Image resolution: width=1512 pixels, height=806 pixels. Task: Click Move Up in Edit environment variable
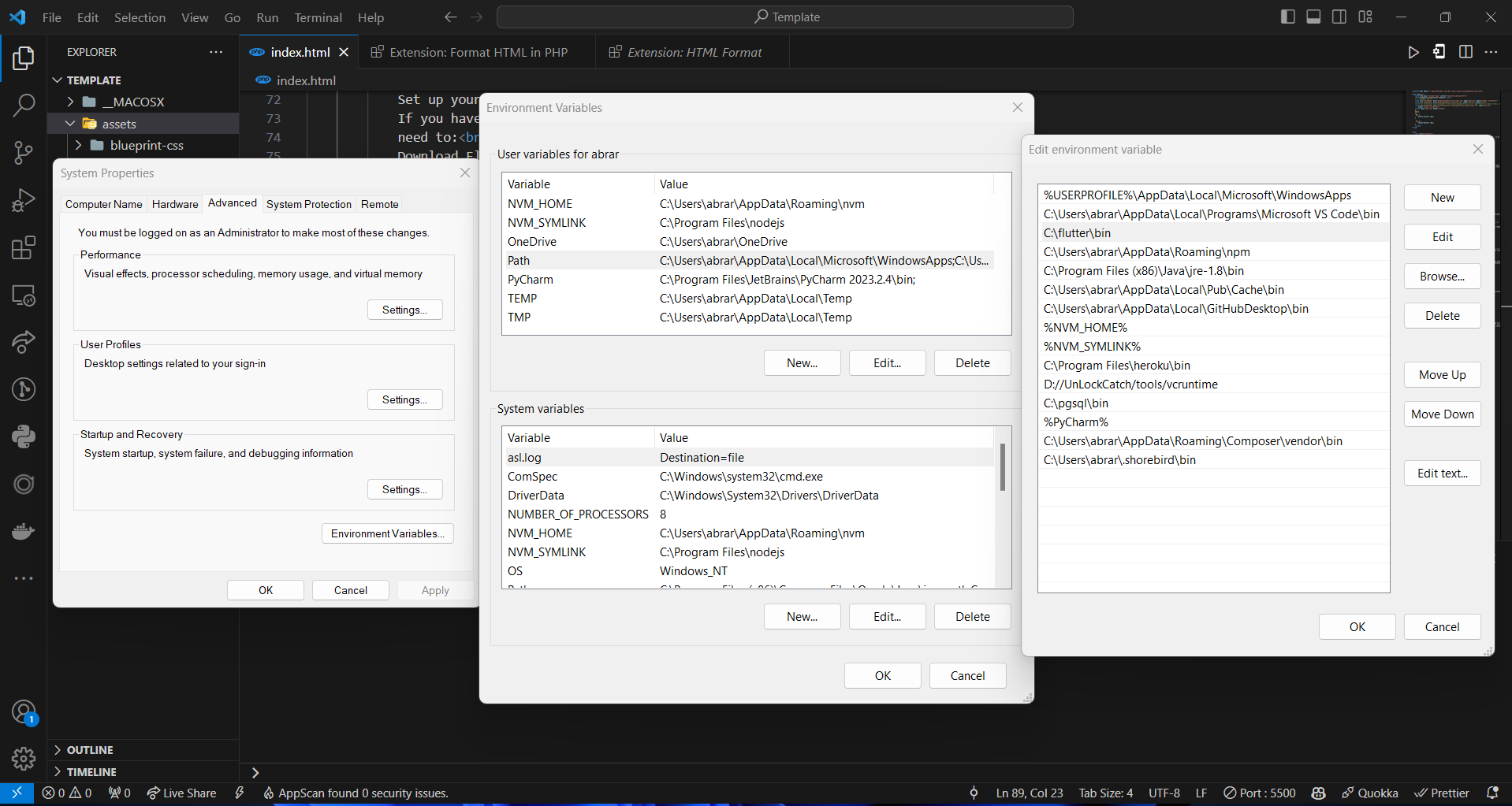tap(1443, 375)
